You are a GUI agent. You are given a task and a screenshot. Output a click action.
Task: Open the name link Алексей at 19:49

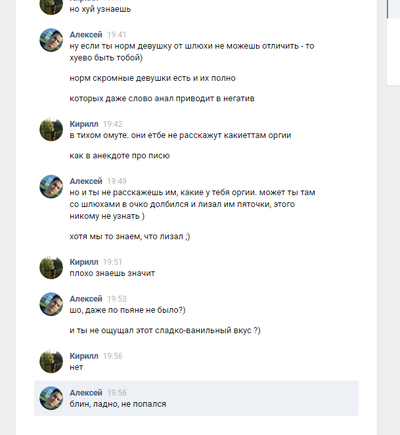[86, 181]
